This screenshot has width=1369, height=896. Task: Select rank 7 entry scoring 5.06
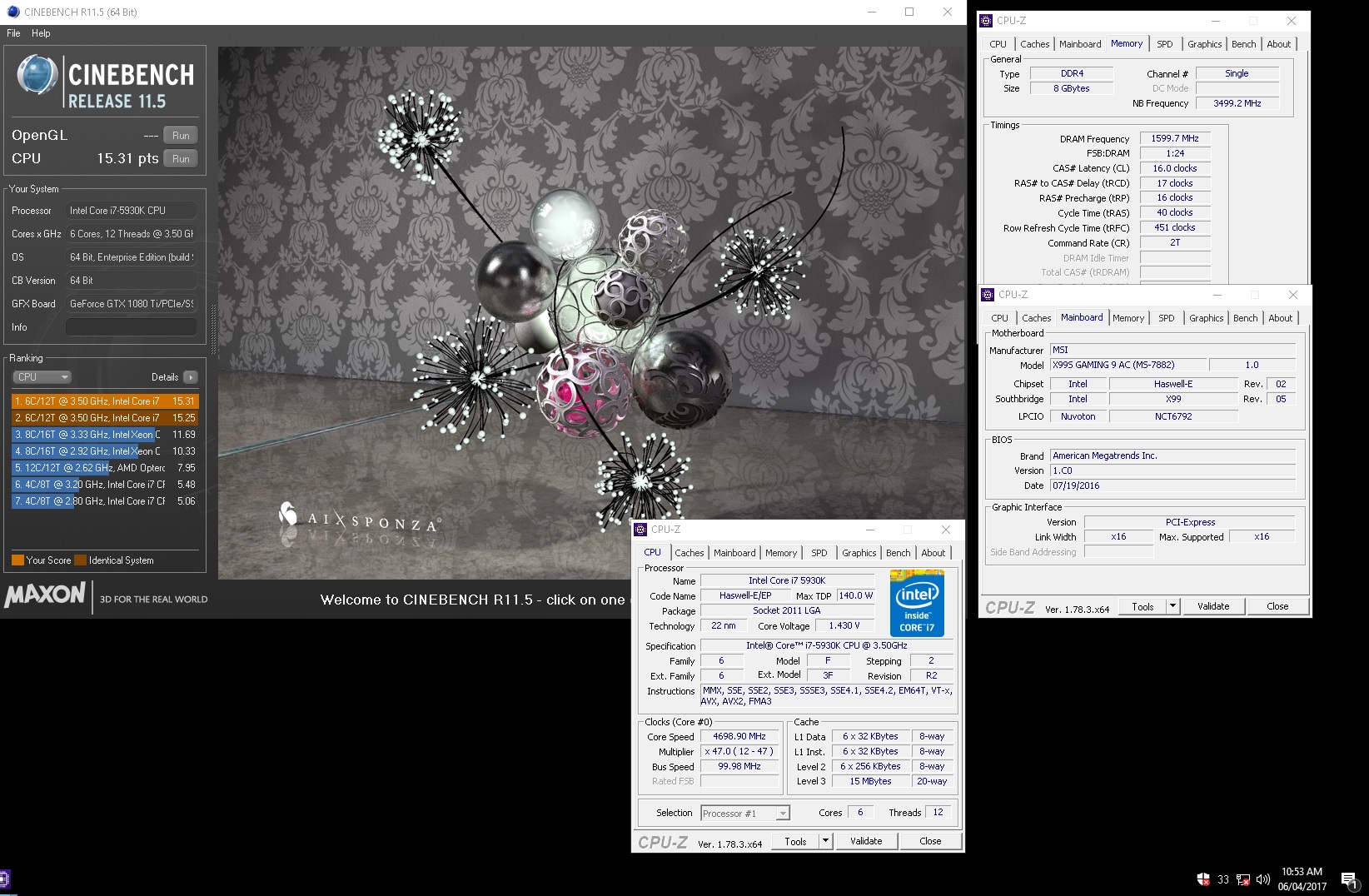pyautogui.click(x=105, y=501)
